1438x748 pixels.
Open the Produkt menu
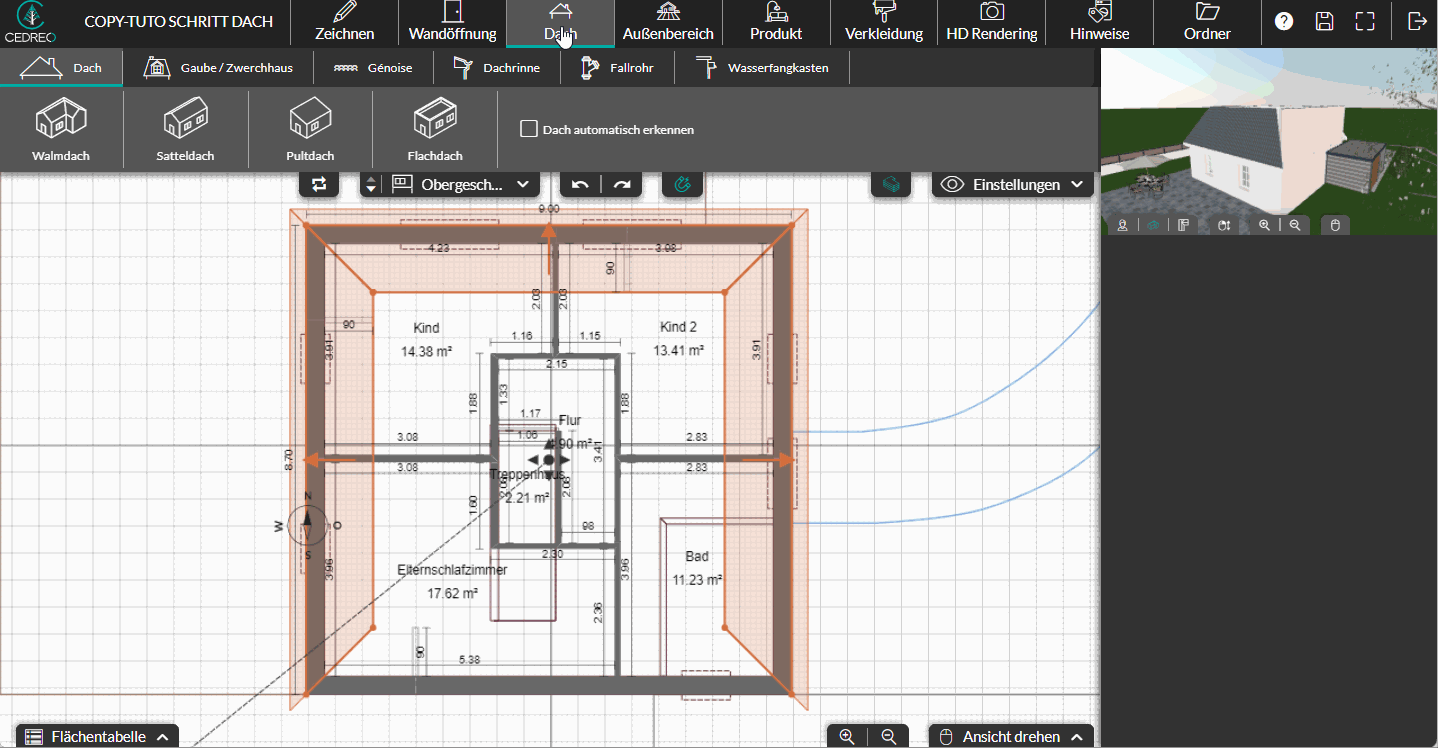[776, 23]
